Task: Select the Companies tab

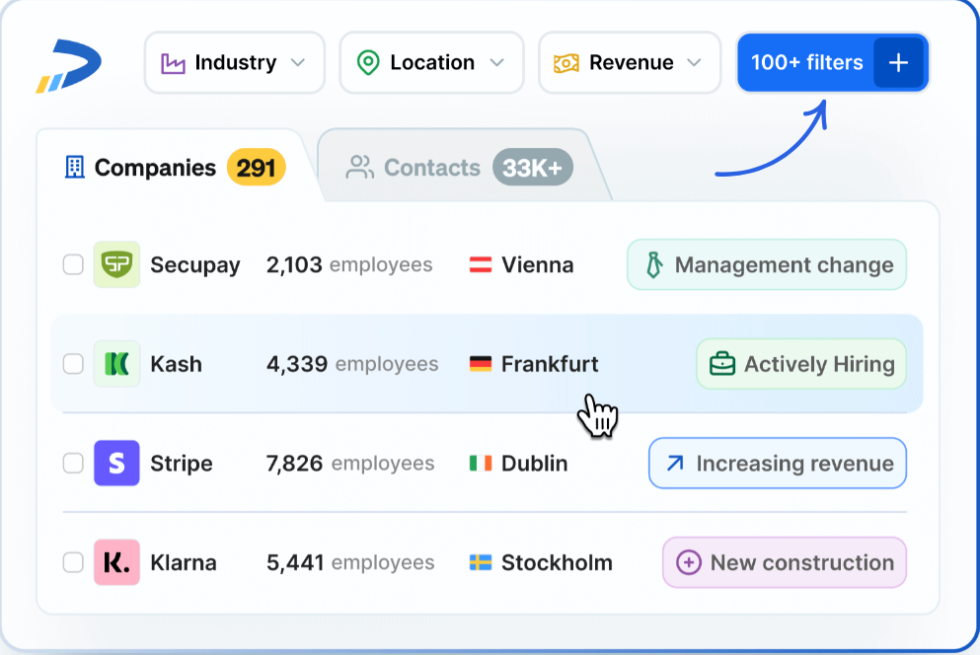Action: pos(154,167)
